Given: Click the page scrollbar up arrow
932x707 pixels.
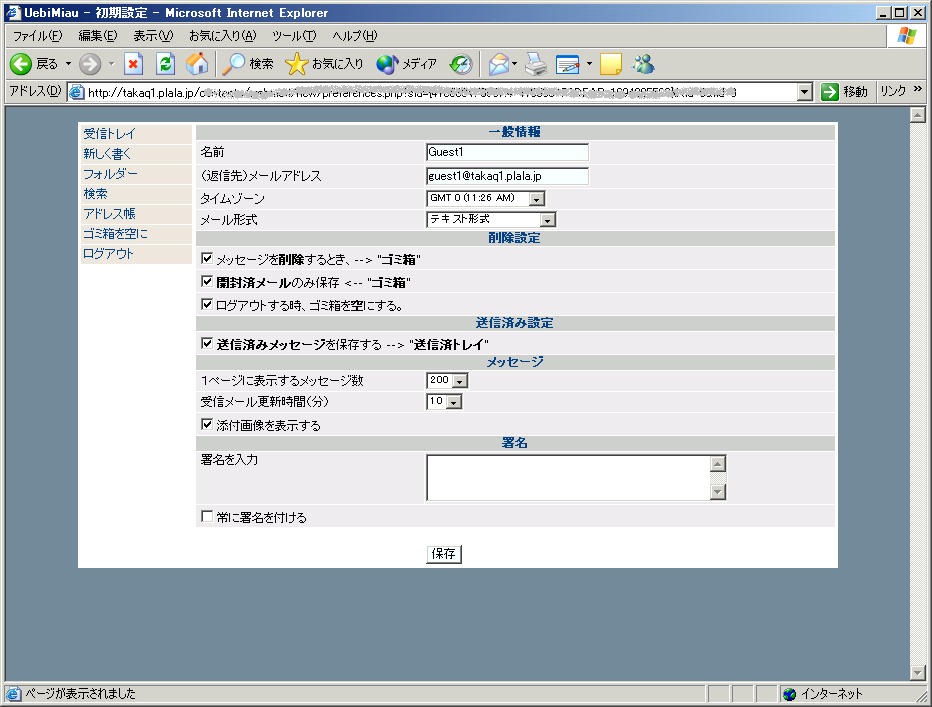Looking at the screenshot, I should pyautogui.click(x=917, y=115).
